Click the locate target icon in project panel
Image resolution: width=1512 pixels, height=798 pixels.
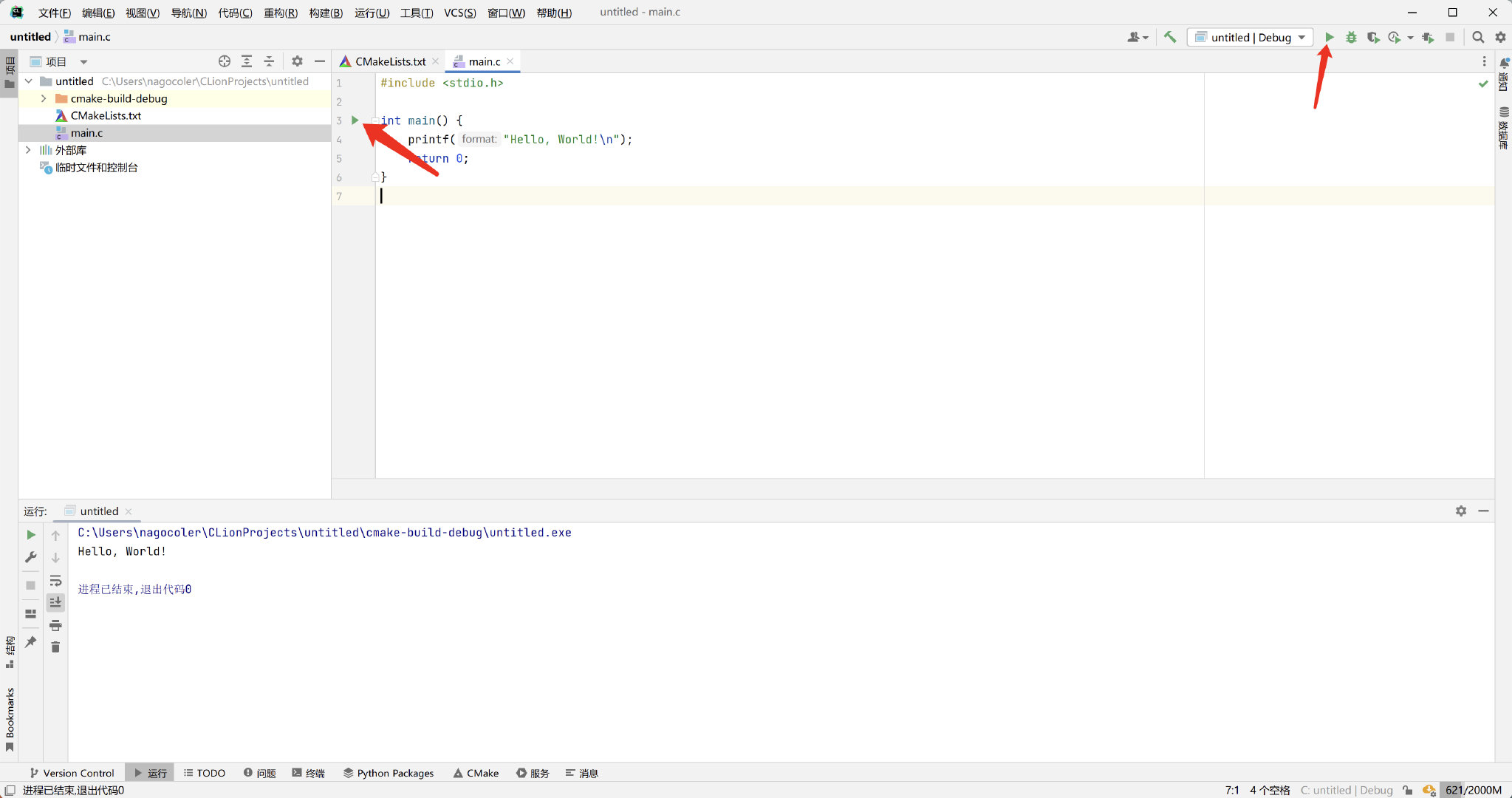[x=225, y=61]
